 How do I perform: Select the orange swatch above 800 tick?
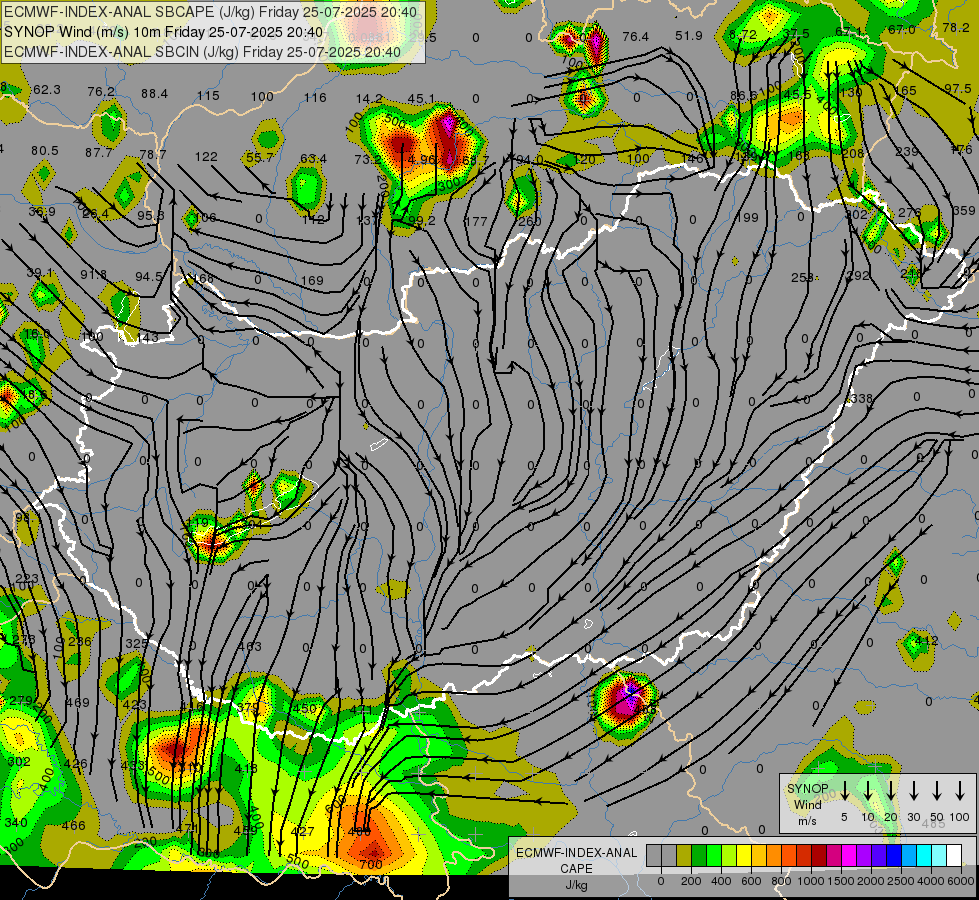(x=774, y=855)
